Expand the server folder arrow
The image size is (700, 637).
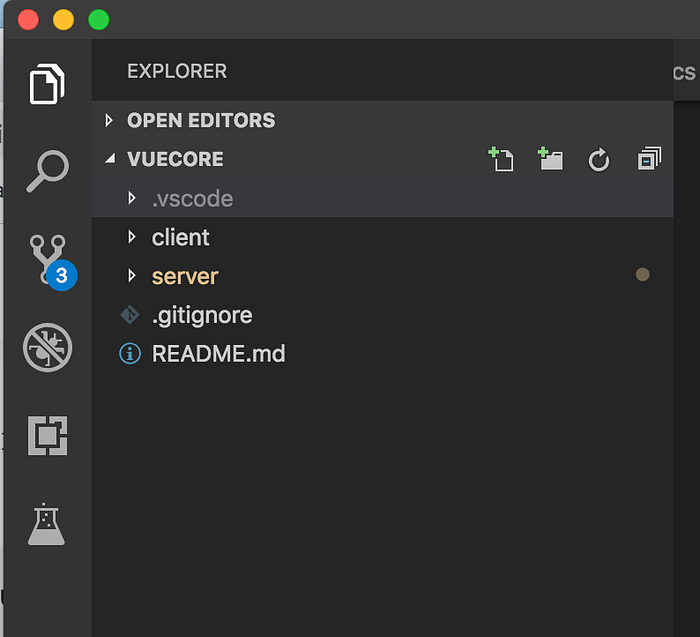tap(132, 275)
